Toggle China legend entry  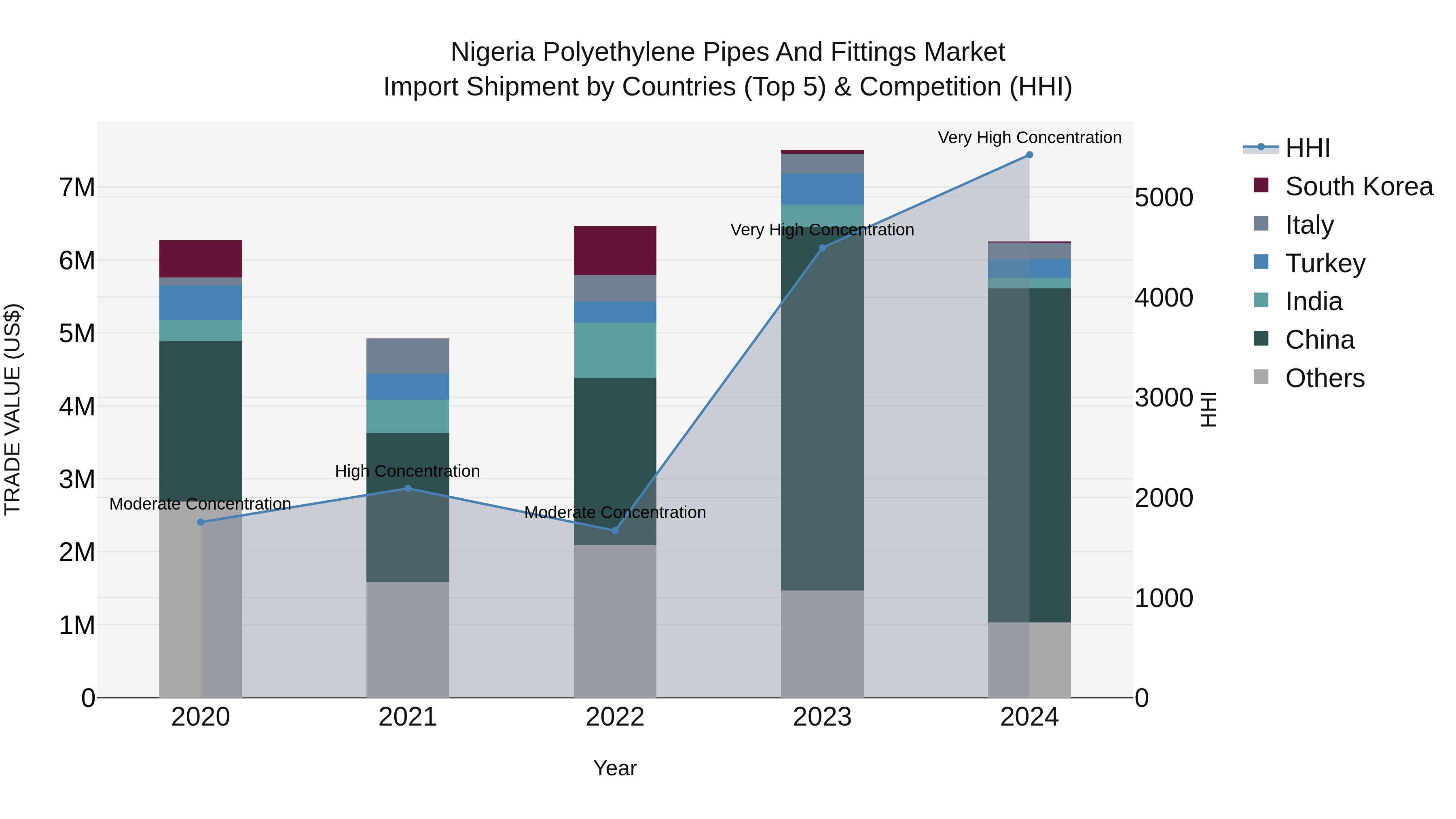point(1304,340)
